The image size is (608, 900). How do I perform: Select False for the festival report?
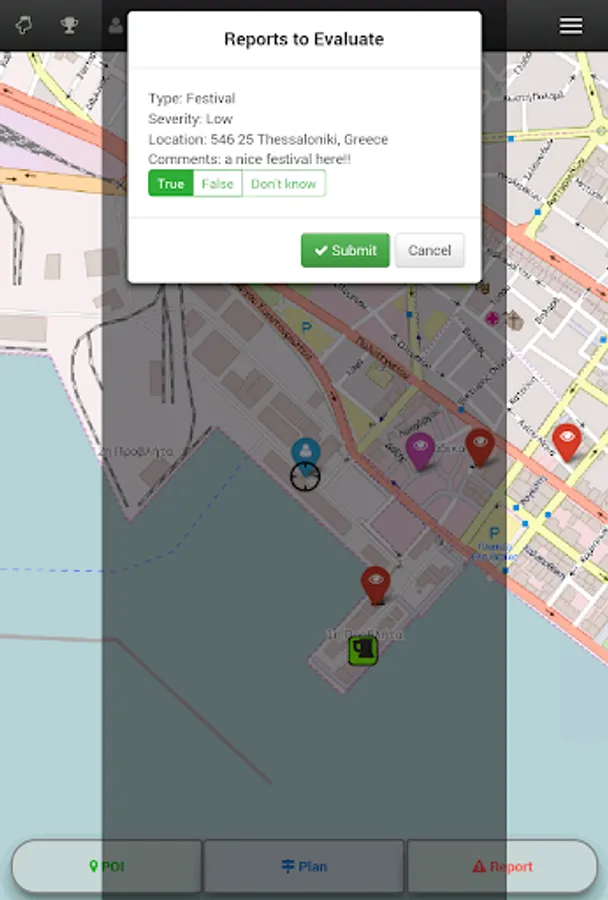coord(218,184)
